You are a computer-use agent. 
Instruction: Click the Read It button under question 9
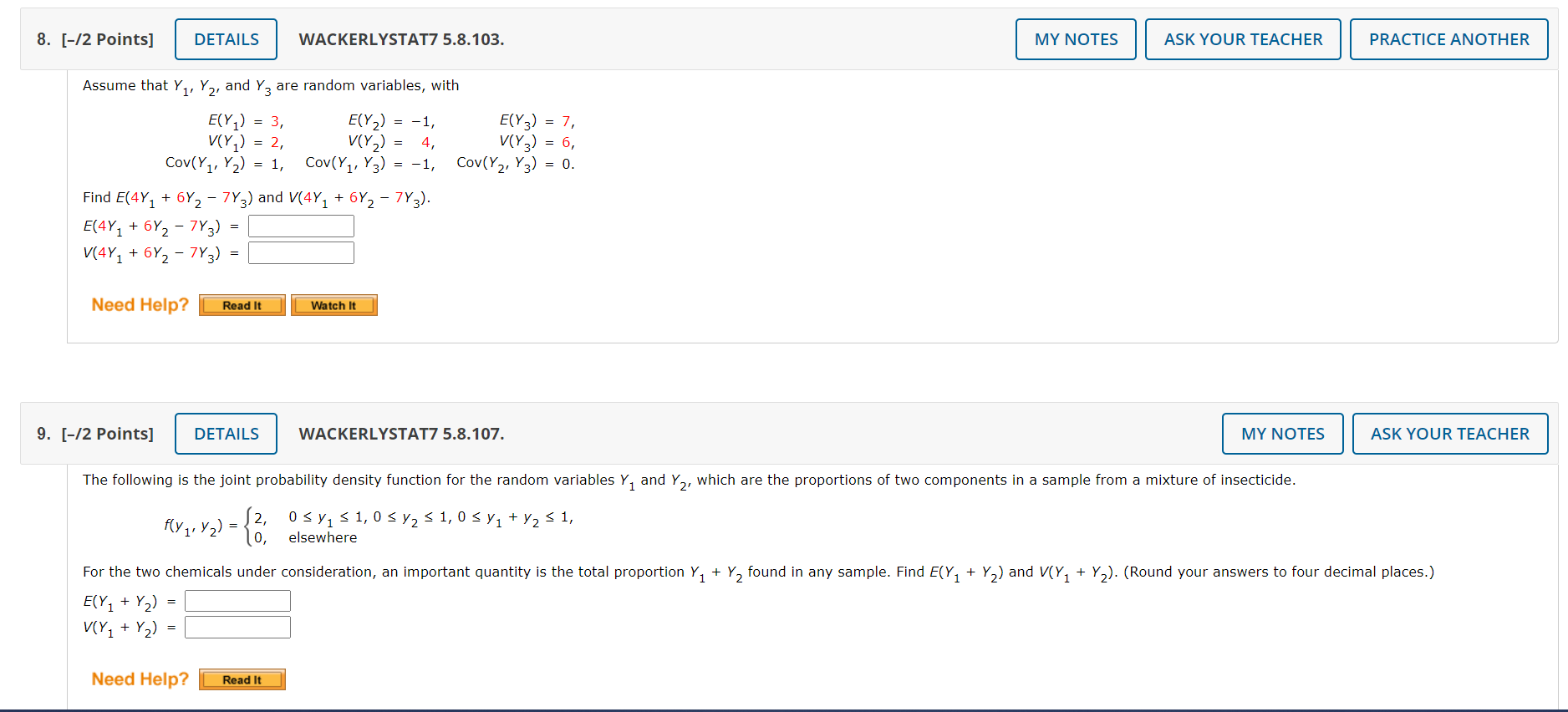[x=241, y=679]
